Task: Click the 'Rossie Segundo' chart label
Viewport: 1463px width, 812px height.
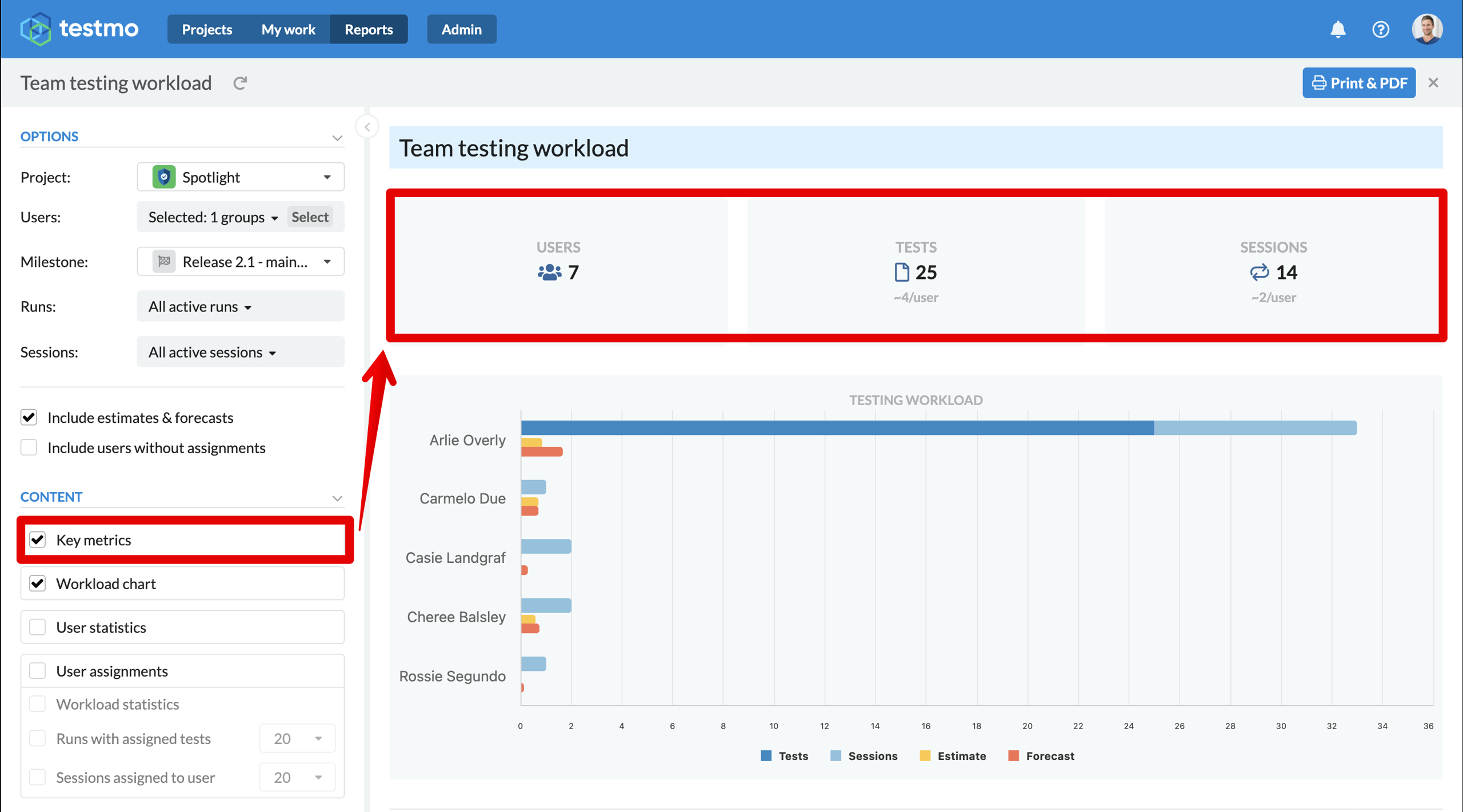Action: (452, 676)
